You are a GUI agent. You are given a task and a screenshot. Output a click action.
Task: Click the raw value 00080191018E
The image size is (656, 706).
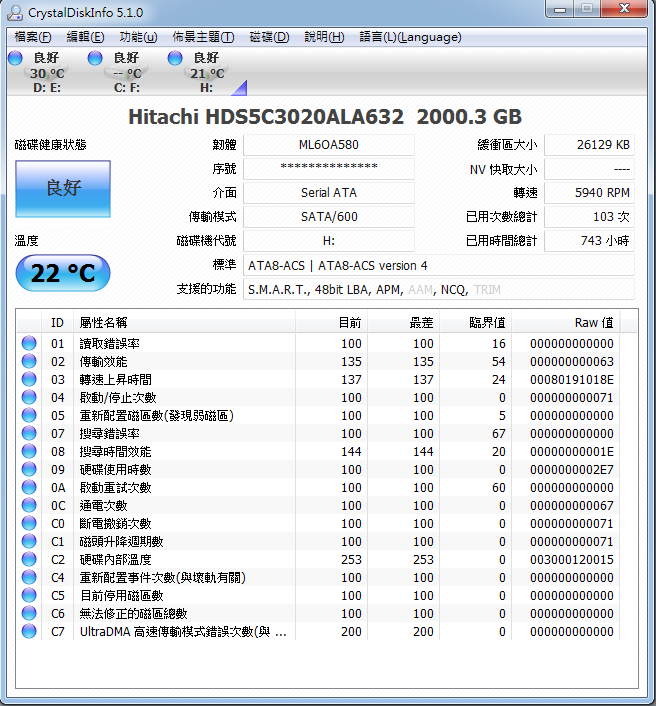(571, 380)
